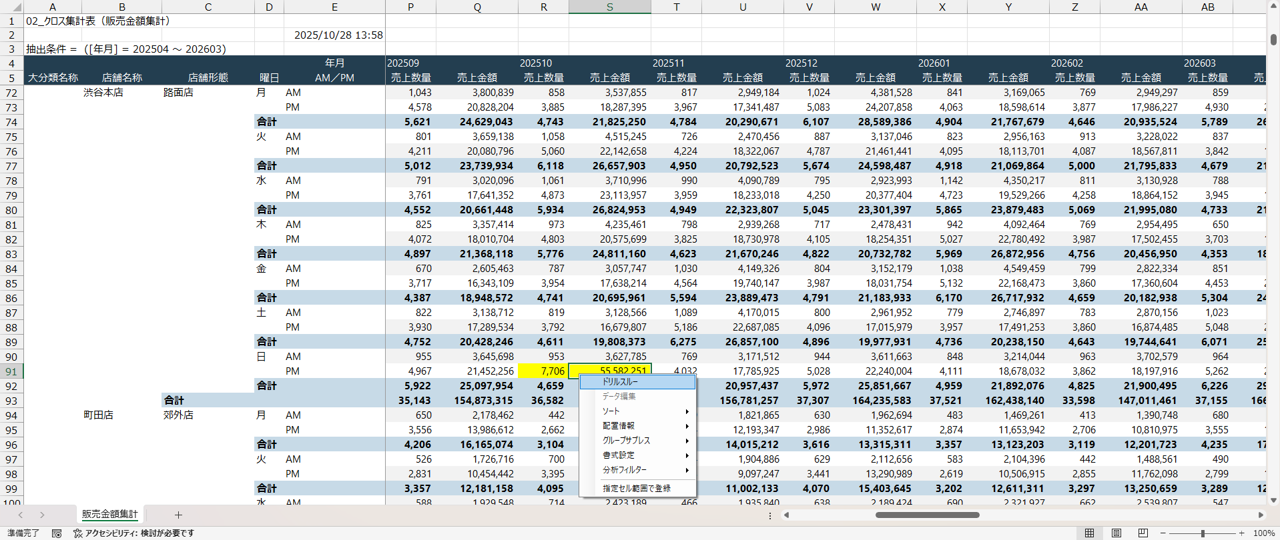The height and width of the screenshot is (540, 1280).
Task: Switch to the 販売金額集計 sheet tab
Action: 110,515
